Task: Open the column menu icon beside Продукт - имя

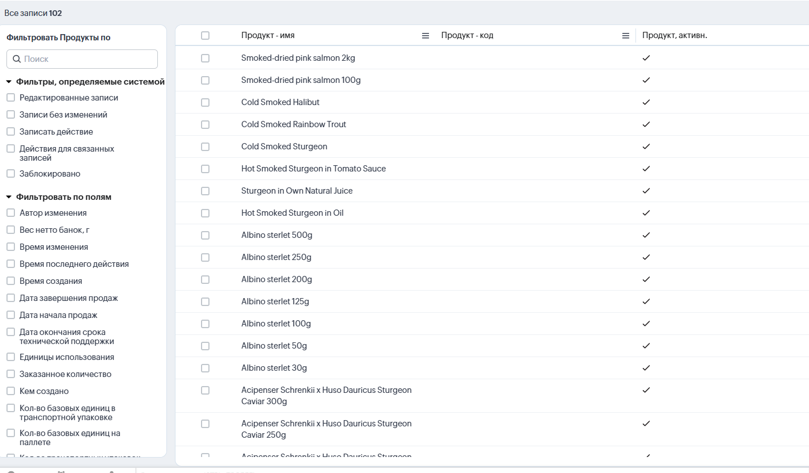Action: [x=425, y=36]
